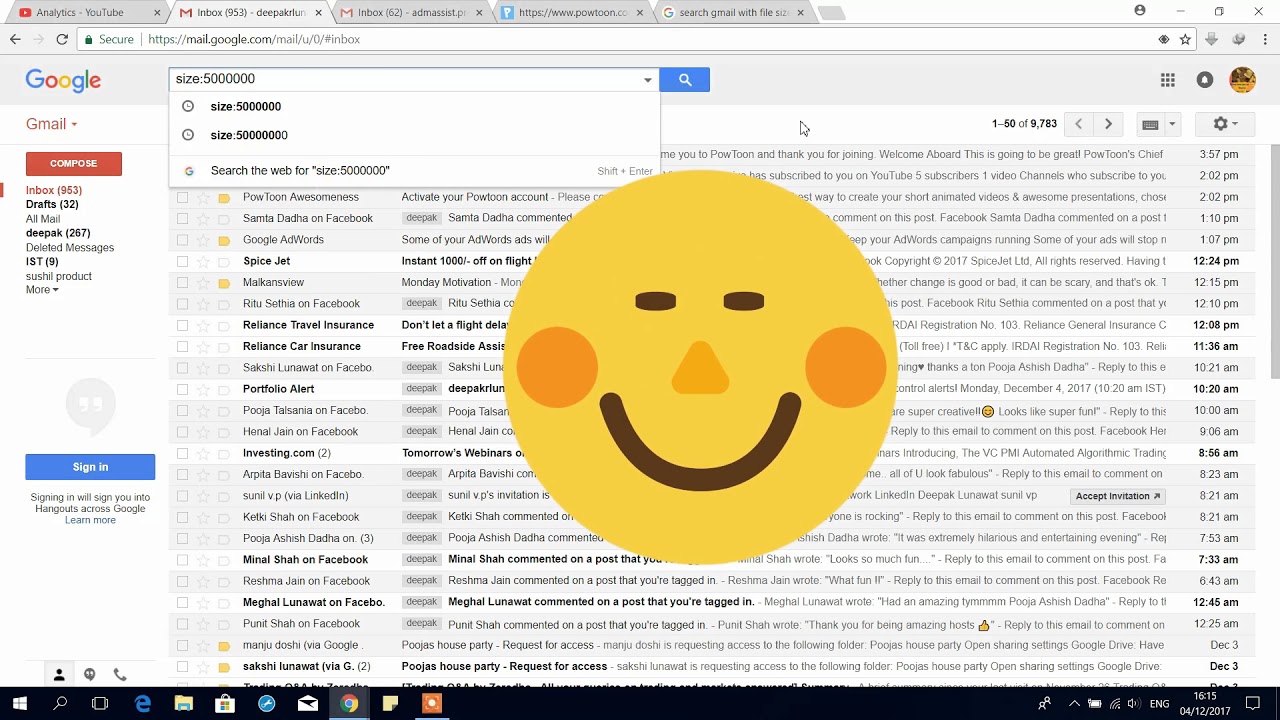Open the account profile picture menu
1280x720 pixels.
1242,80
